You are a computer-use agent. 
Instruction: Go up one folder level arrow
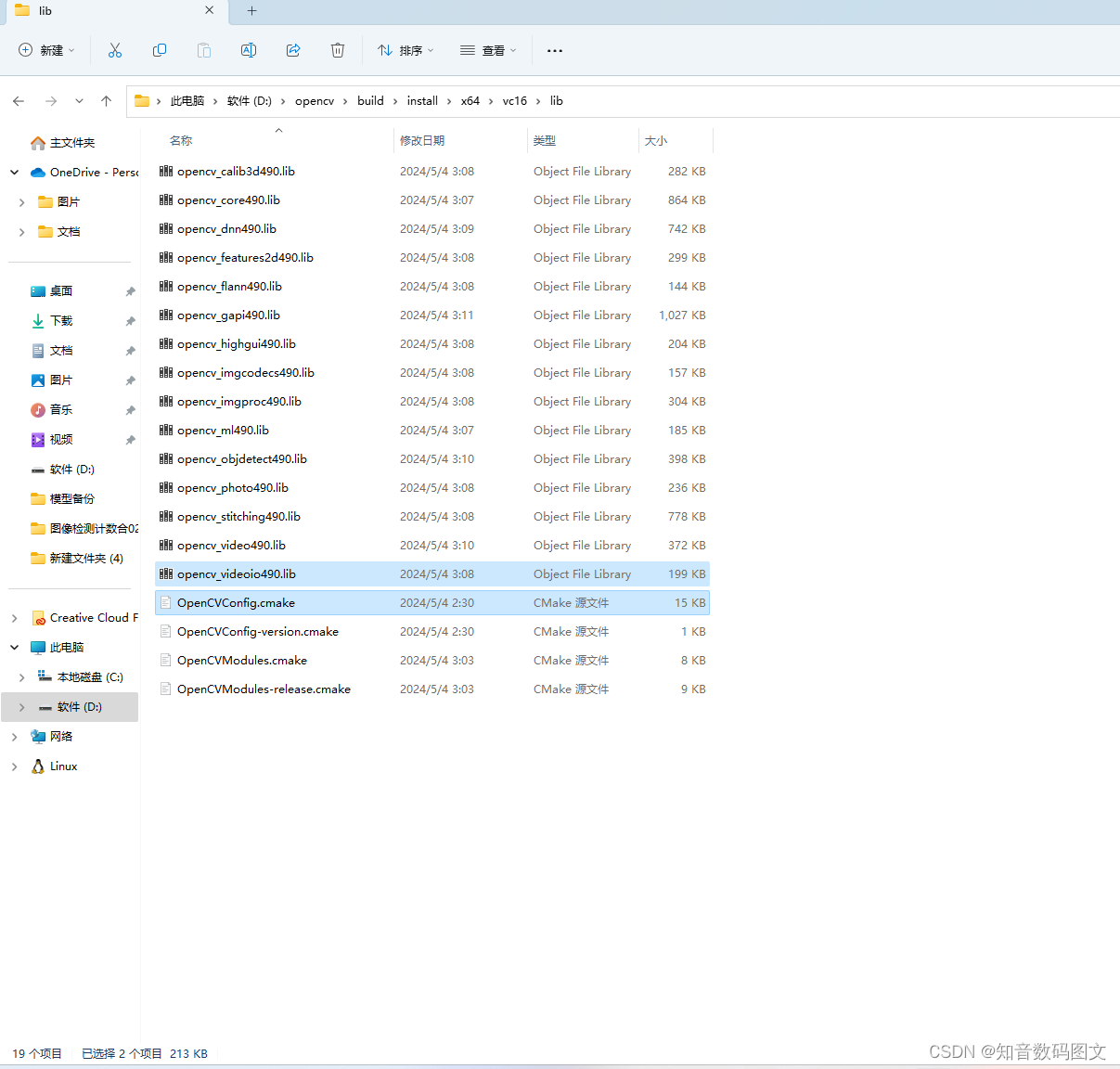[x=107, y=101]
